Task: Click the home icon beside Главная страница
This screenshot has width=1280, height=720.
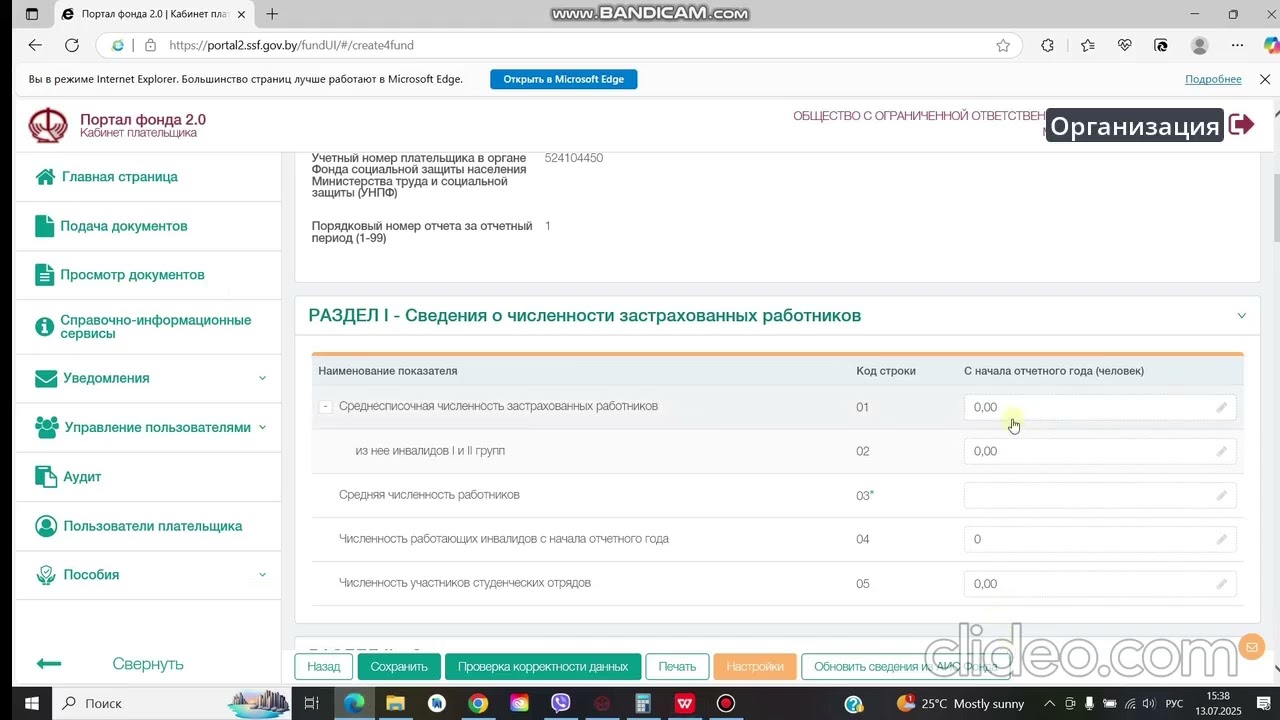Action: coord(45,177)
